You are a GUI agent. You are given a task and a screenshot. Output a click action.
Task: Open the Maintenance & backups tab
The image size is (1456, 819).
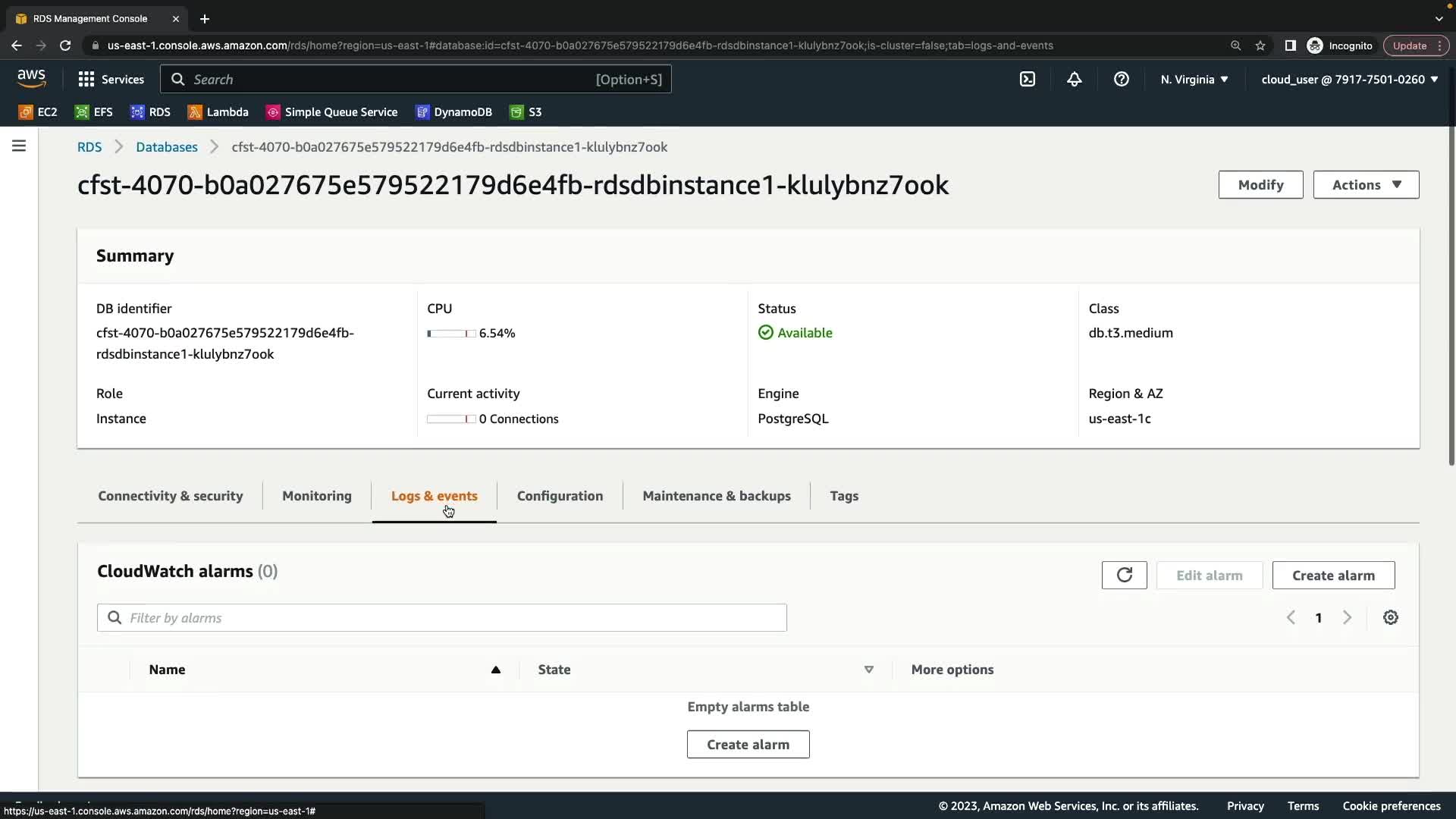716,496
